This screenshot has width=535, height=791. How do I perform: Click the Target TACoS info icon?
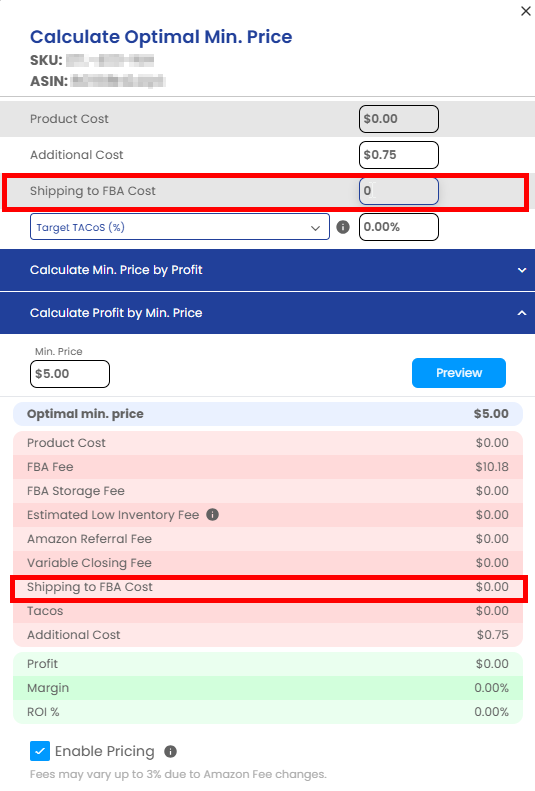(343, 227)
